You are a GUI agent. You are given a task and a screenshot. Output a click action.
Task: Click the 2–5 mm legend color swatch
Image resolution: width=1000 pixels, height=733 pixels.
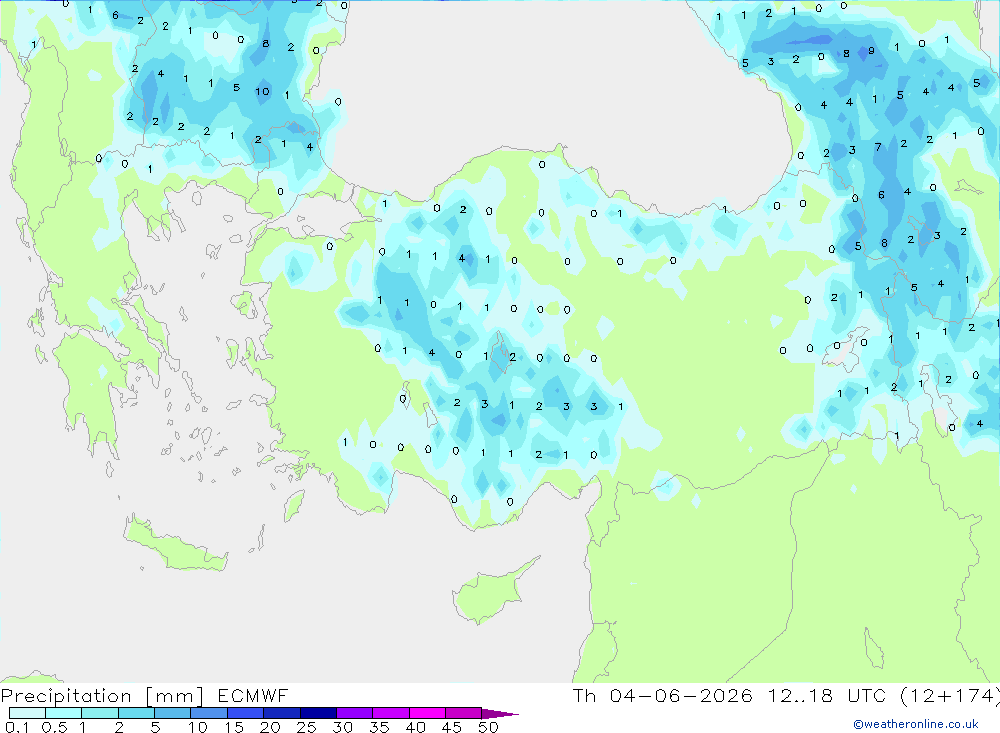[136, 713]
